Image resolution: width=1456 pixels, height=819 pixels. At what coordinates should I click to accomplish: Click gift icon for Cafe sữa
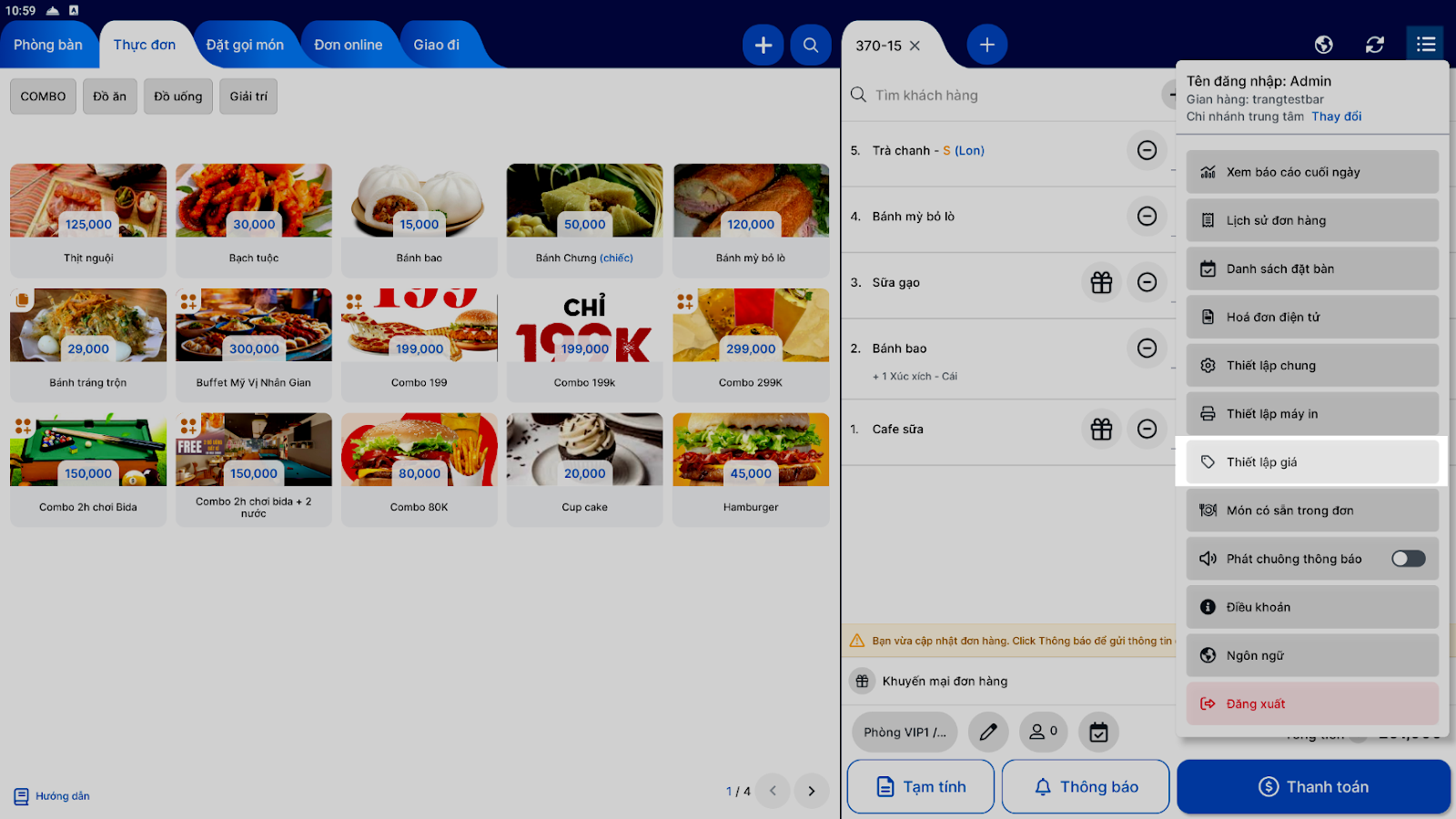pos(1101,429)
